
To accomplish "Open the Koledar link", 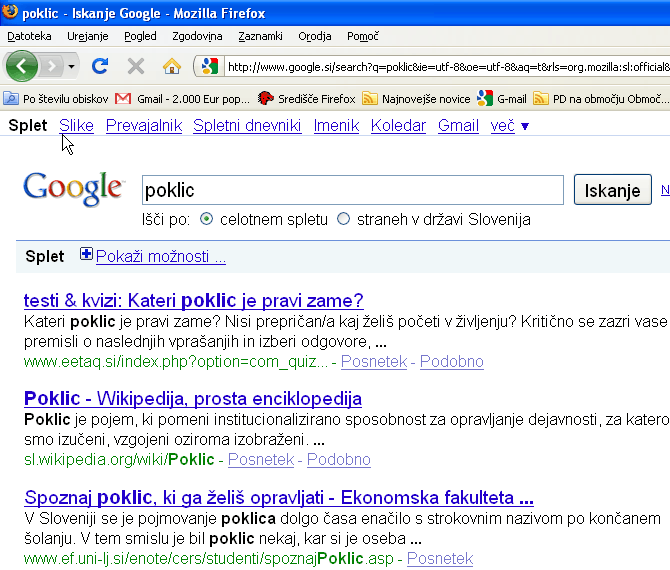I will pyautogui.click(x=398, y=126).
